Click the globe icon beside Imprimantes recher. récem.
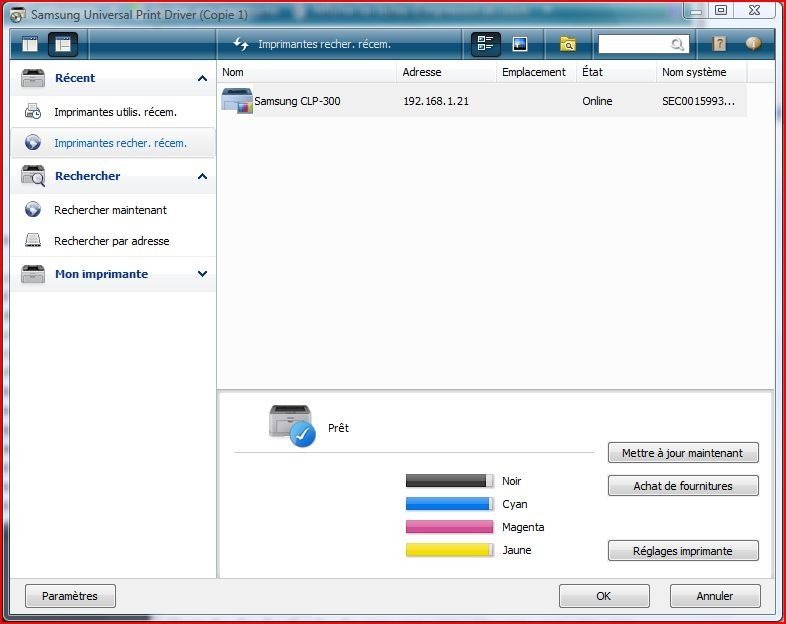 33,142
